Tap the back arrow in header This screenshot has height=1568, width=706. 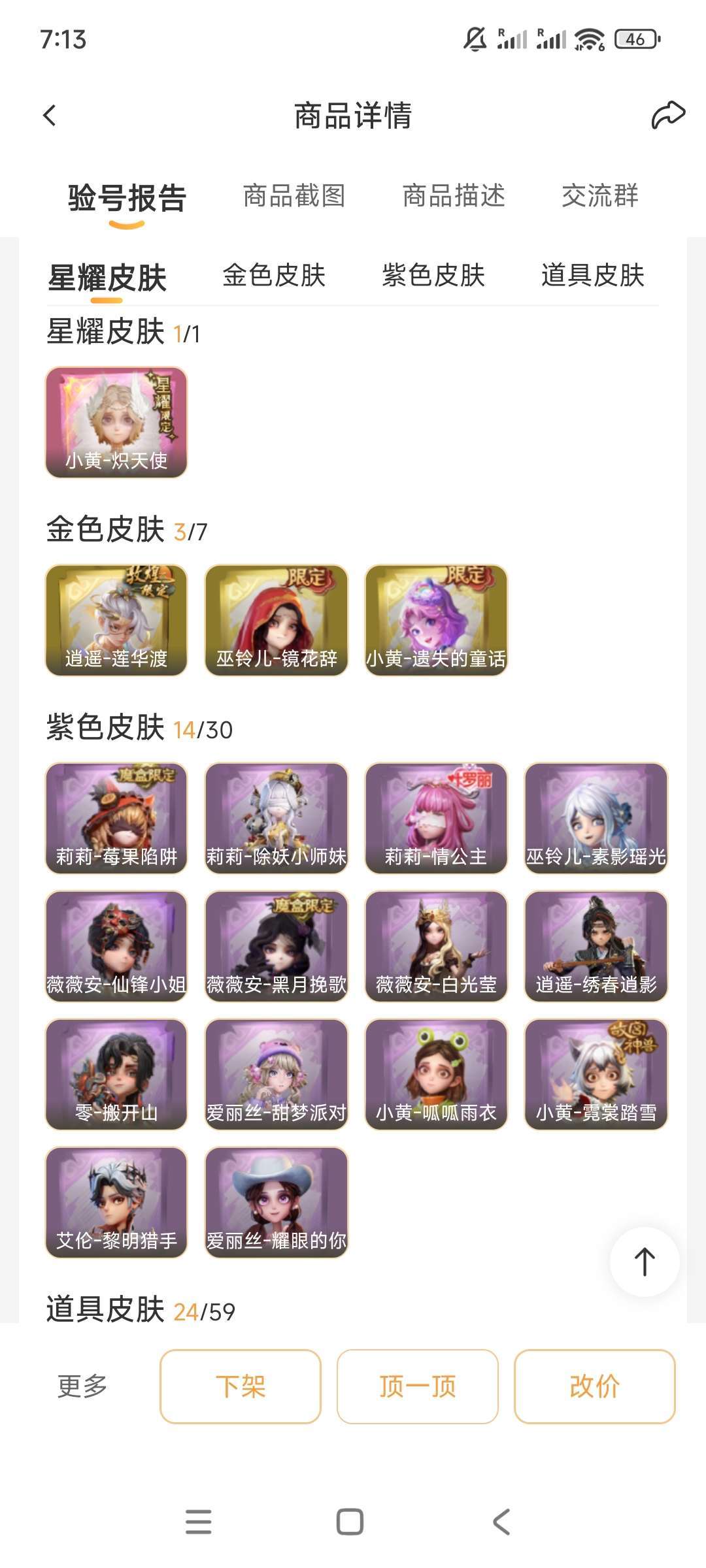(50, 116)
